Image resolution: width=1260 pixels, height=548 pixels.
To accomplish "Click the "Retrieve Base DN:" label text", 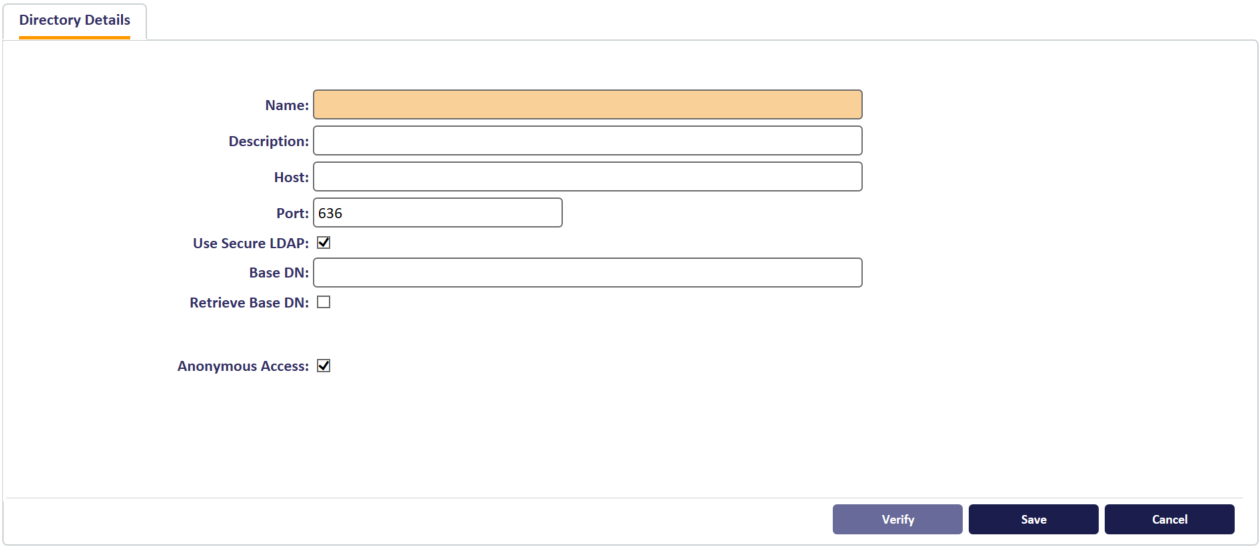I will [x=249, y=302].
